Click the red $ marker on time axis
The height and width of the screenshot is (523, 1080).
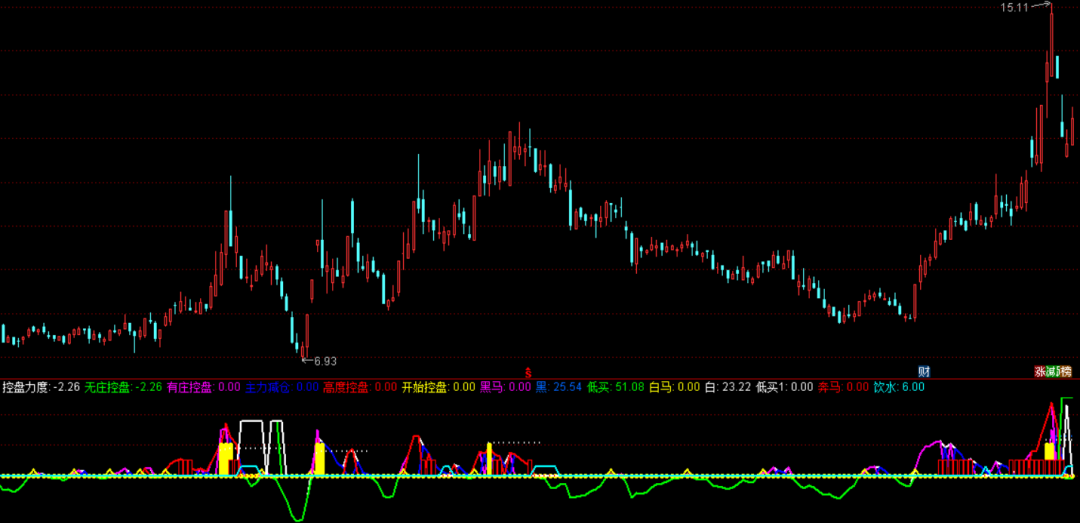[x=528, y=372]
